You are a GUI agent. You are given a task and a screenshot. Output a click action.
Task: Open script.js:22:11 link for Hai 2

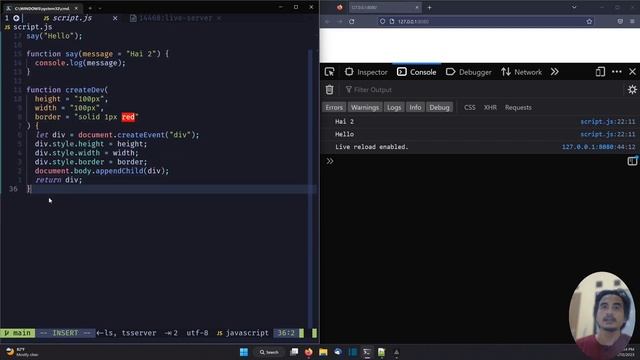[x=608, y=122]
